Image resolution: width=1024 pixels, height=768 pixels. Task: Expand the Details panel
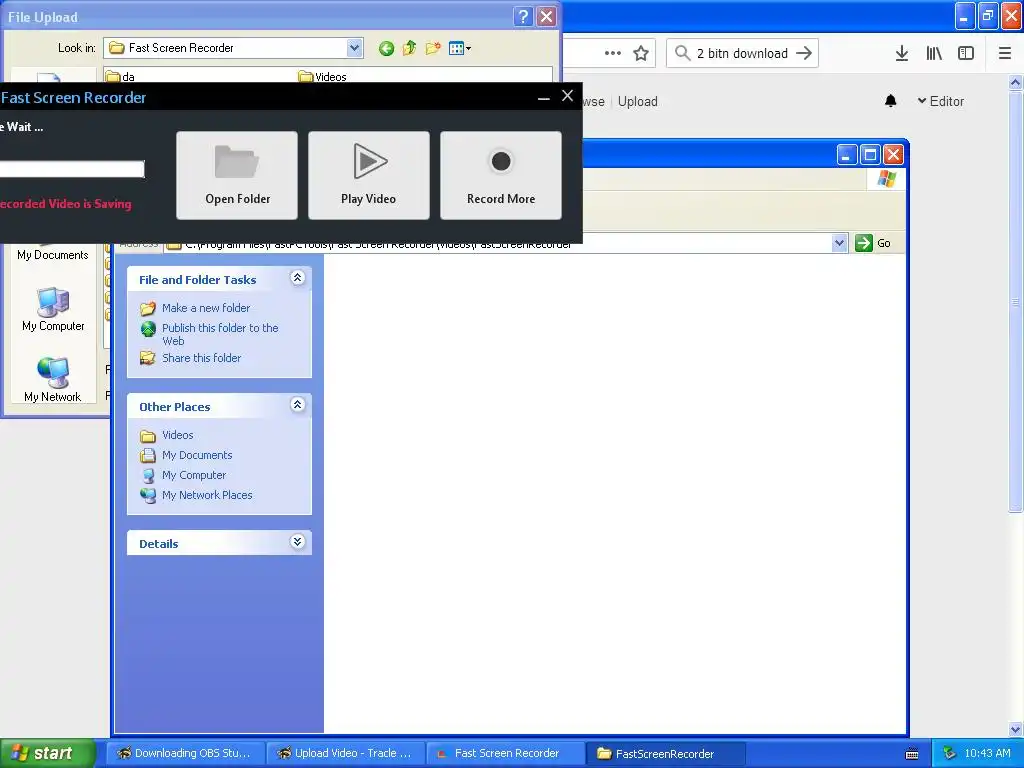297,542
